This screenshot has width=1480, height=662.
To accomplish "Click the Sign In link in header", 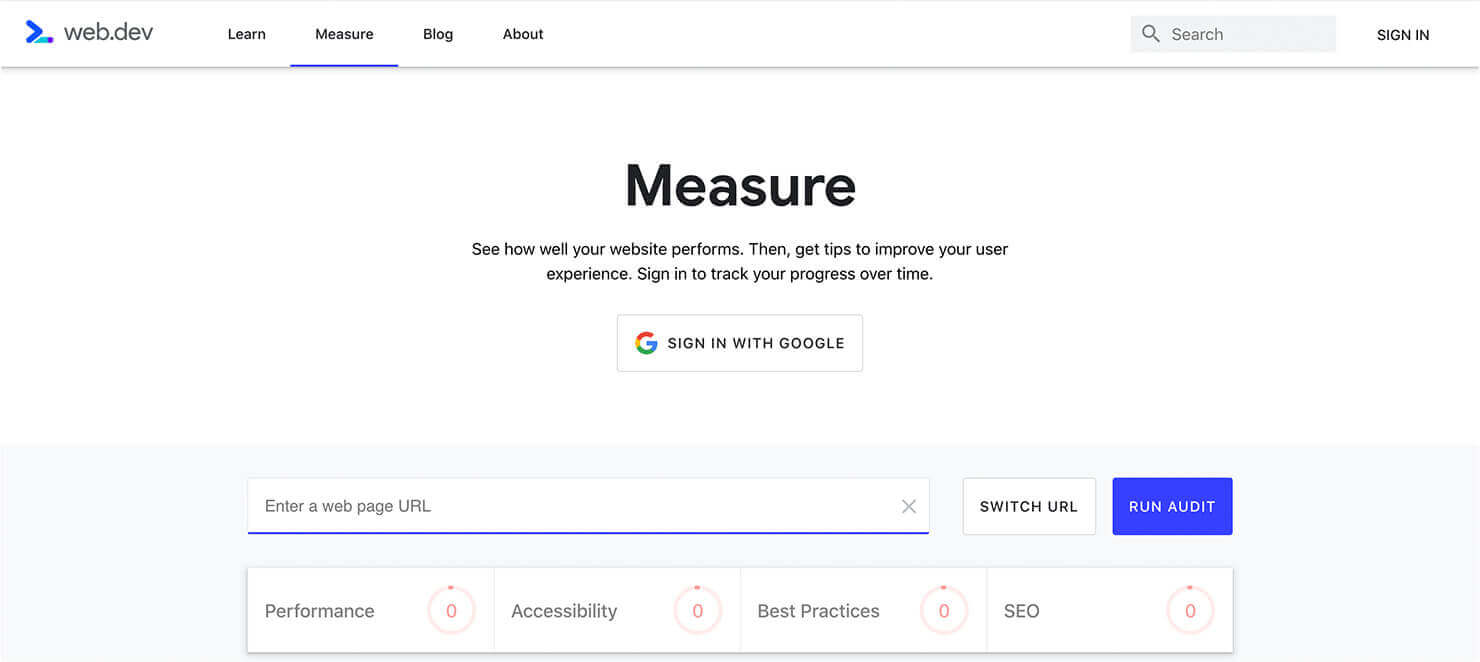I will click(x=1403, y=35).
